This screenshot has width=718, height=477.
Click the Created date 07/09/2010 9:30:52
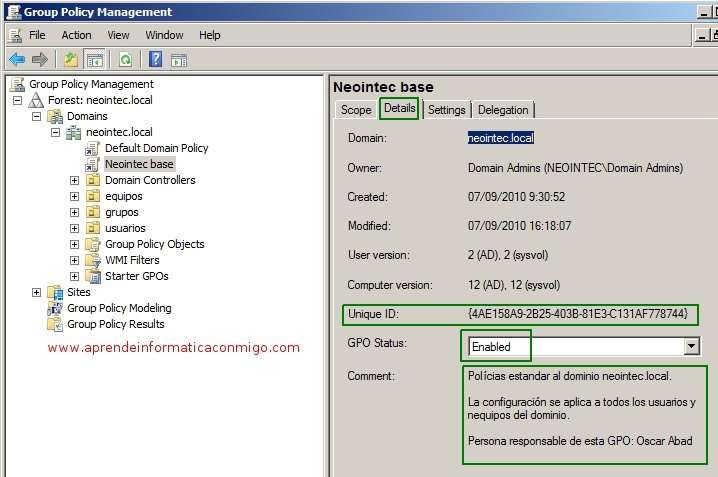click(x=516, y=197)
